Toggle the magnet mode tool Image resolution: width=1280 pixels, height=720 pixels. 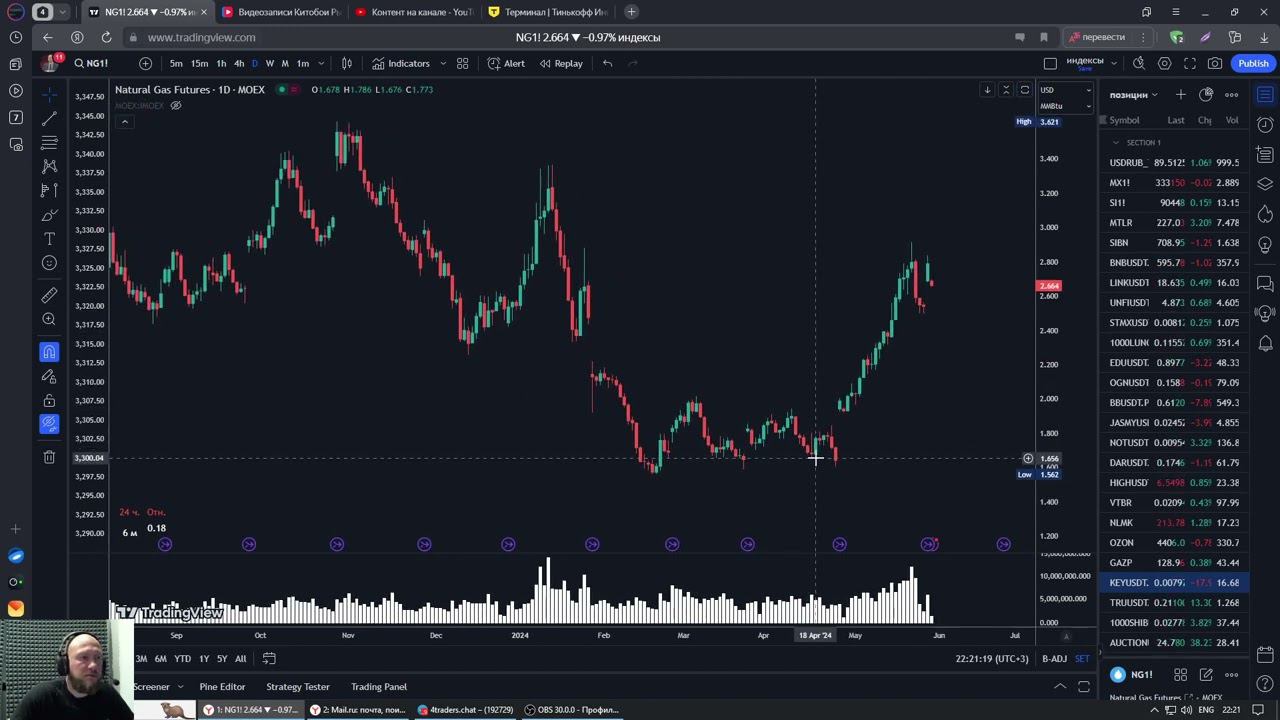(x=49, y=352)
